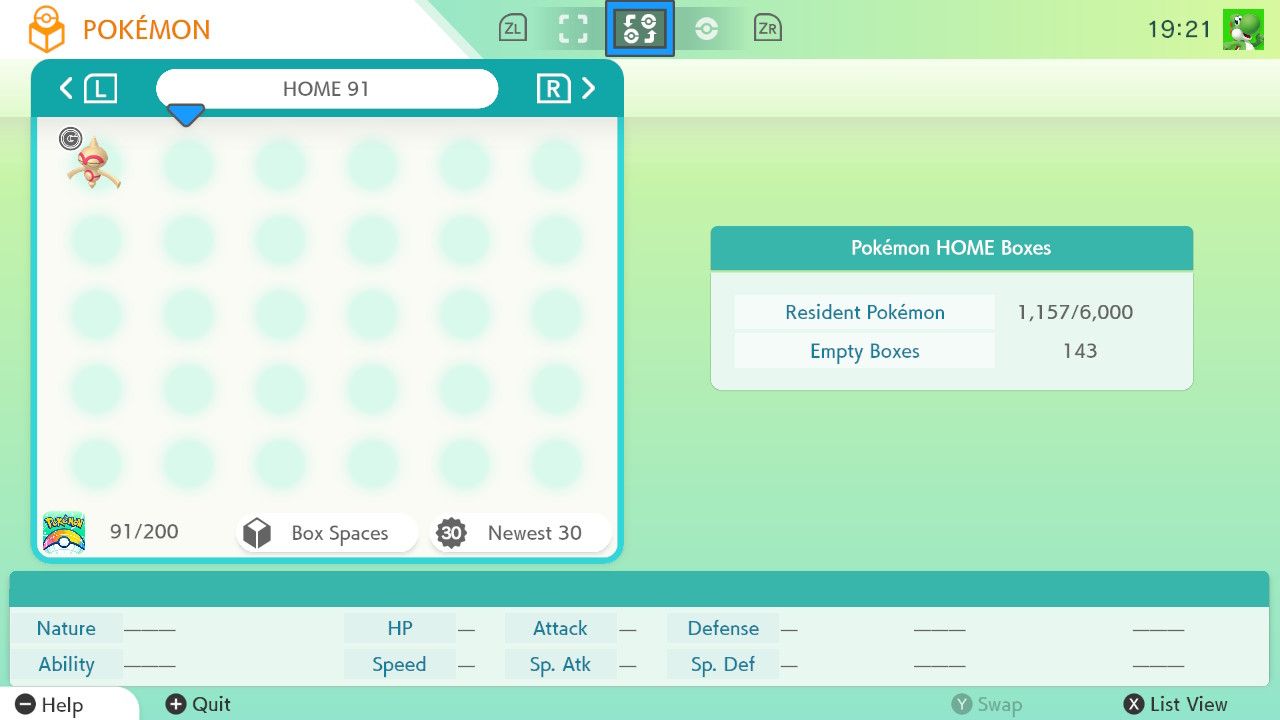This screenshot has height=720, width=1280.
Task: Click the Pokémon HOME box logo icon
Action: click(46, 30)
